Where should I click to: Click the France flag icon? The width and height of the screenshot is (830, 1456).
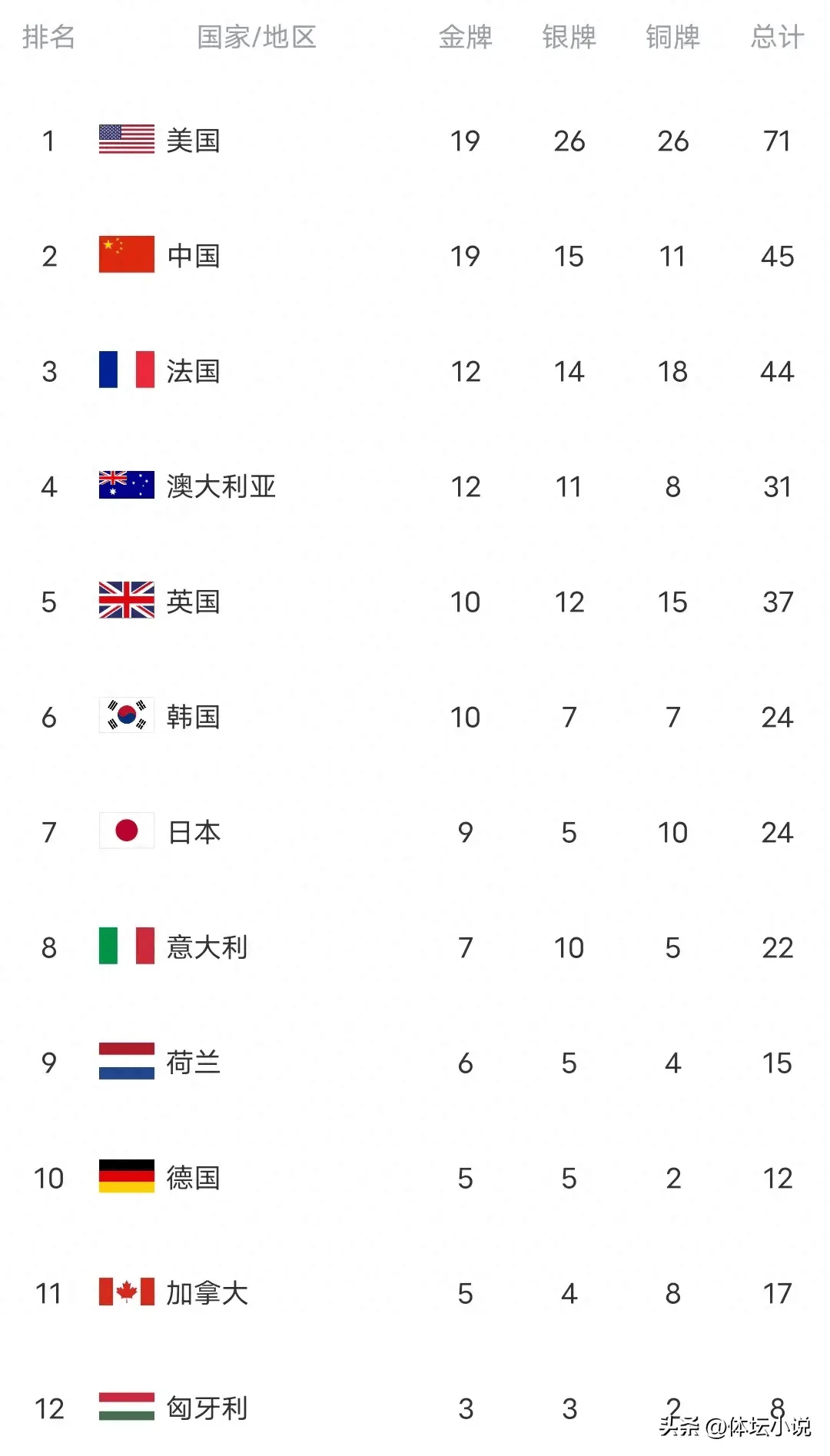point(127,370)
